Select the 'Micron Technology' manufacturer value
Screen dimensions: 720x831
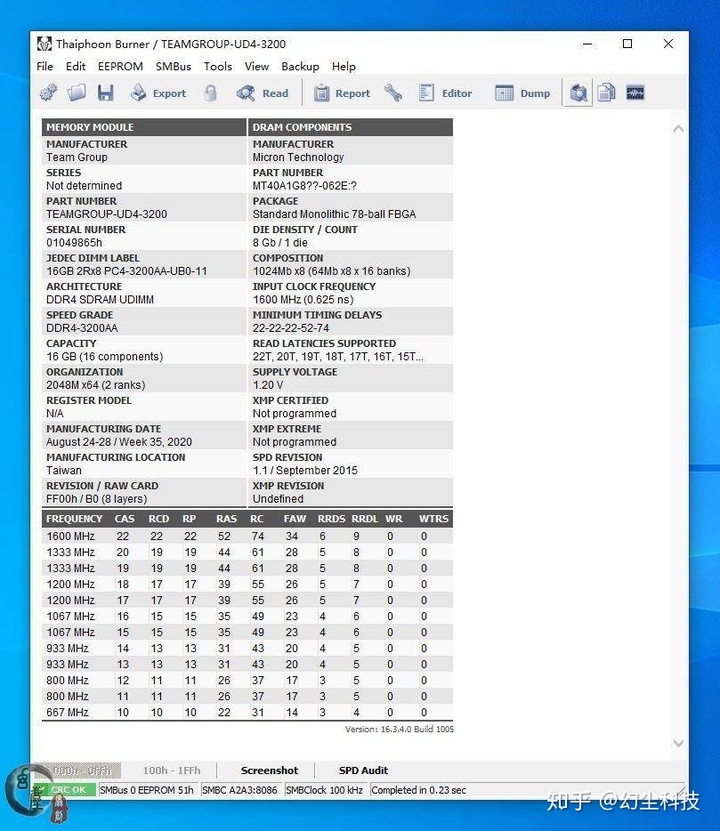[x=298, y=157]
